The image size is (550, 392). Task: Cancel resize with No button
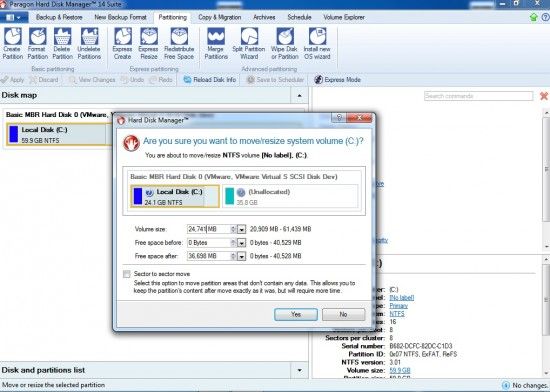click(343, 314)
